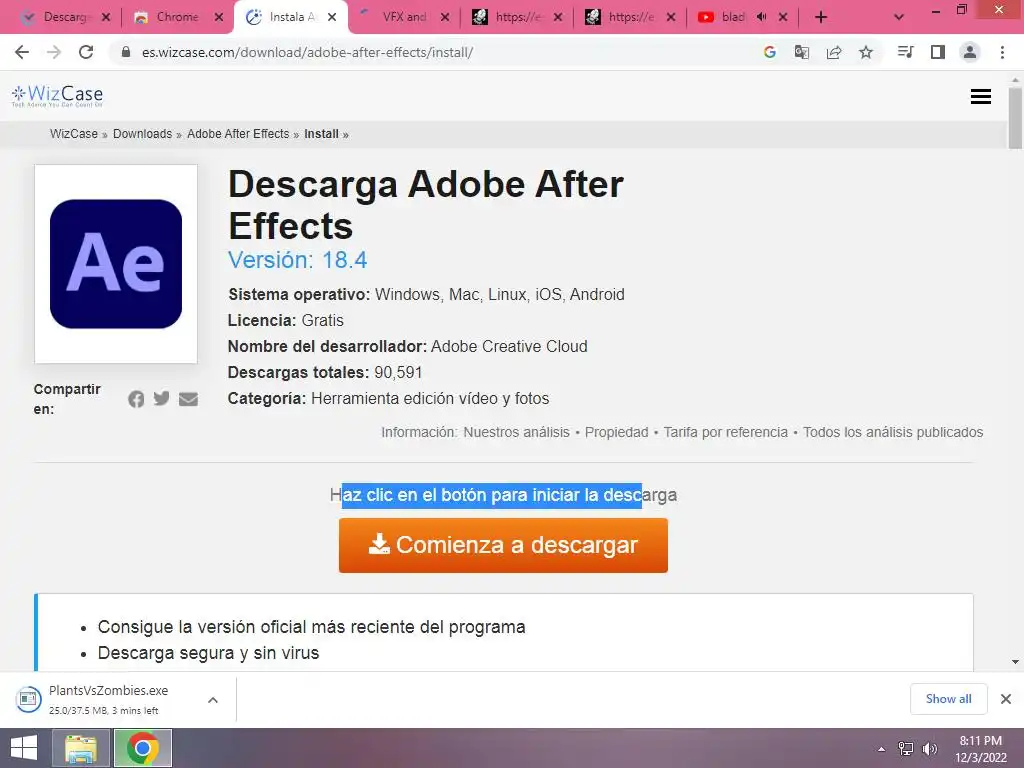Viewport: 1024px width, 768px height.
Task: Open the Propiedad link
Action: click(x=616, y=432)
